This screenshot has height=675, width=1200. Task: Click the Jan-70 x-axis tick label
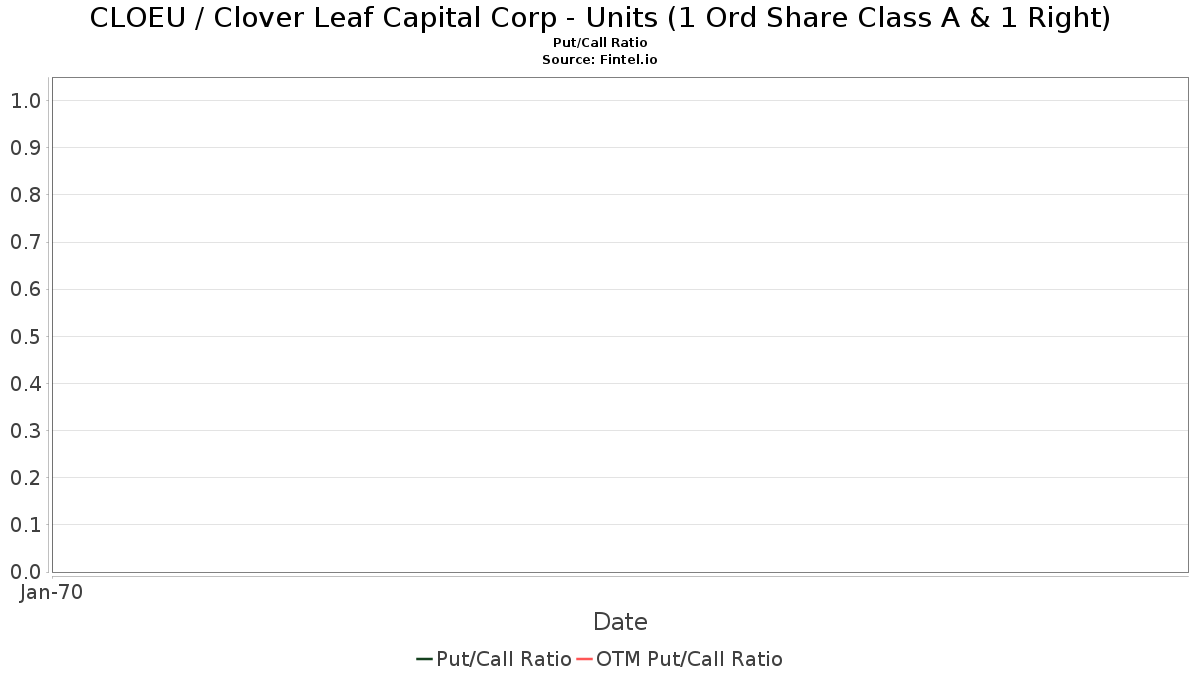[x=51, y=592]
